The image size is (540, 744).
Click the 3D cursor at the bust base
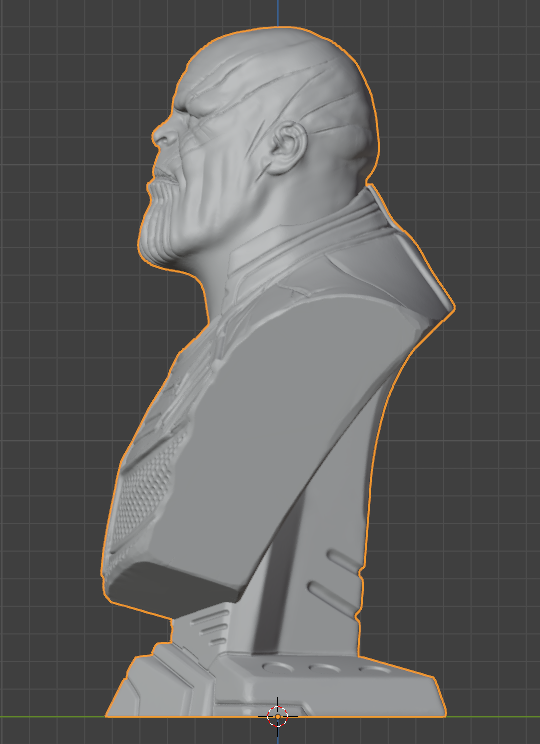(x=278, y=716)
